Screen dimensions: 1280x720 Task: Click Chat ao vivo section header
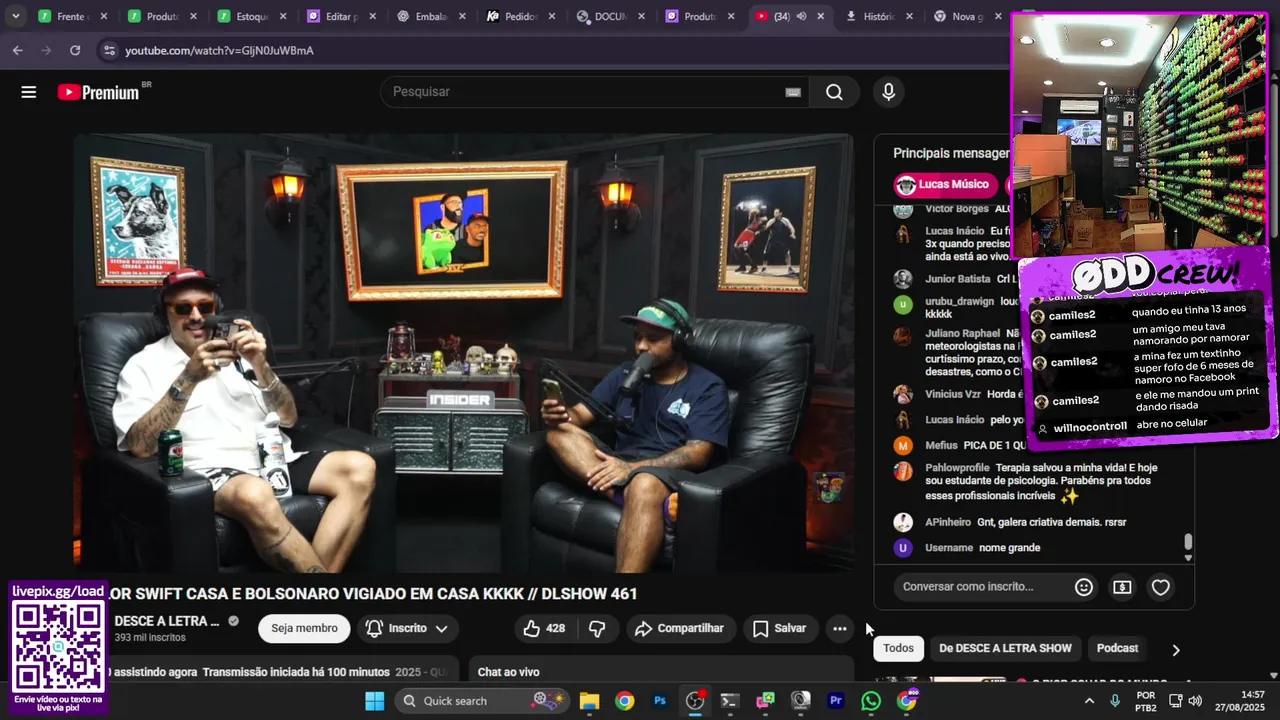point(508,672)
